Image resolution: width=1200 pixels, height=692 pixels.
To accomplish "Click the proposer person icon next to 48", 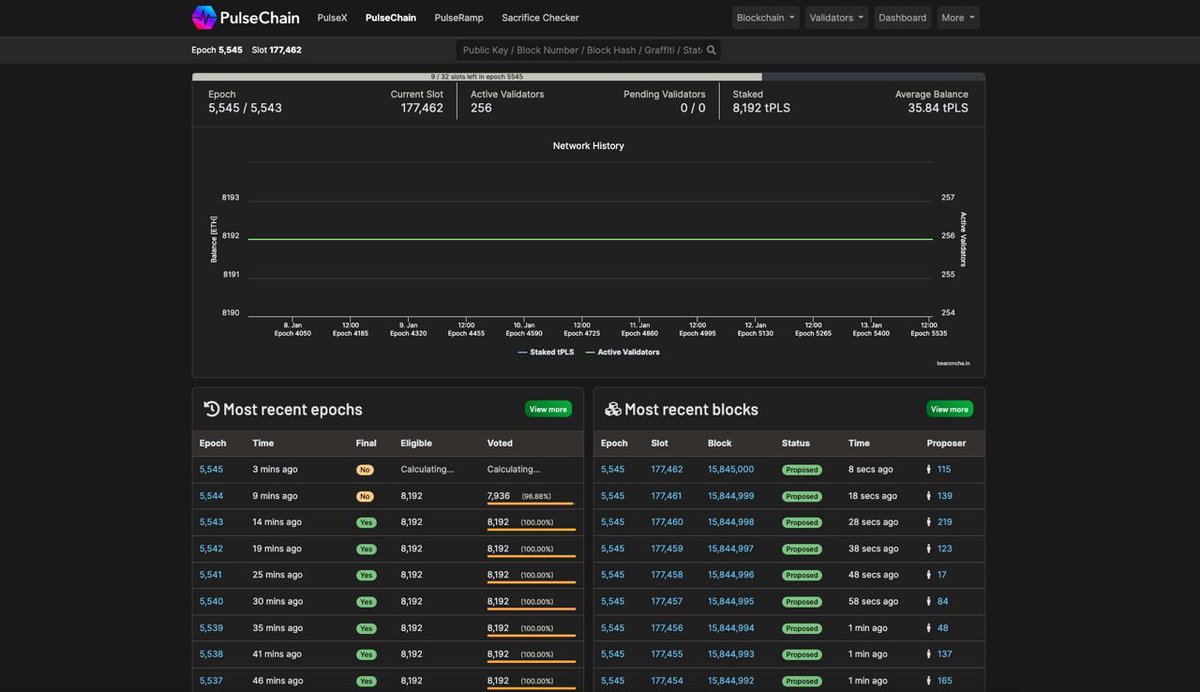I will pyautogui.click(x=929, y=628).
